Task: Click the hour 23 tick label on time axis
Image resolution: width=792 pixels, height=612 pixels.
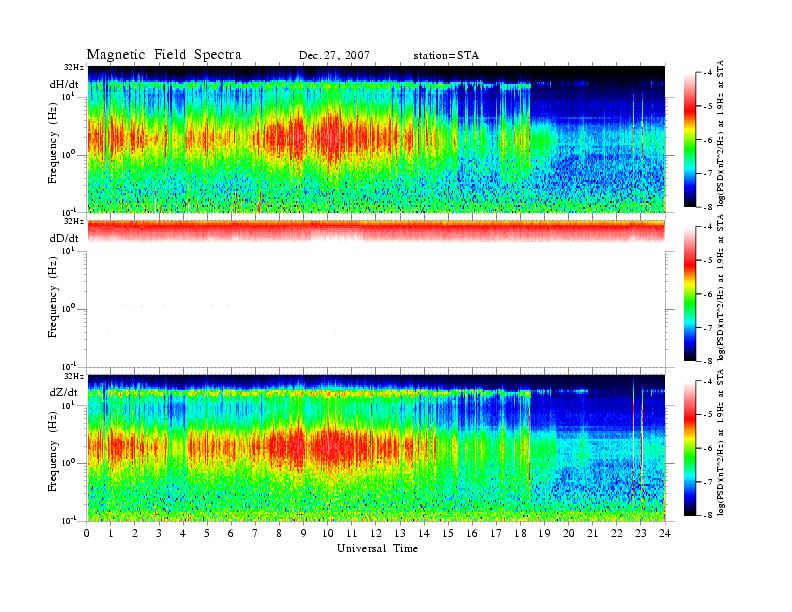Action: (x=640, y=533)
